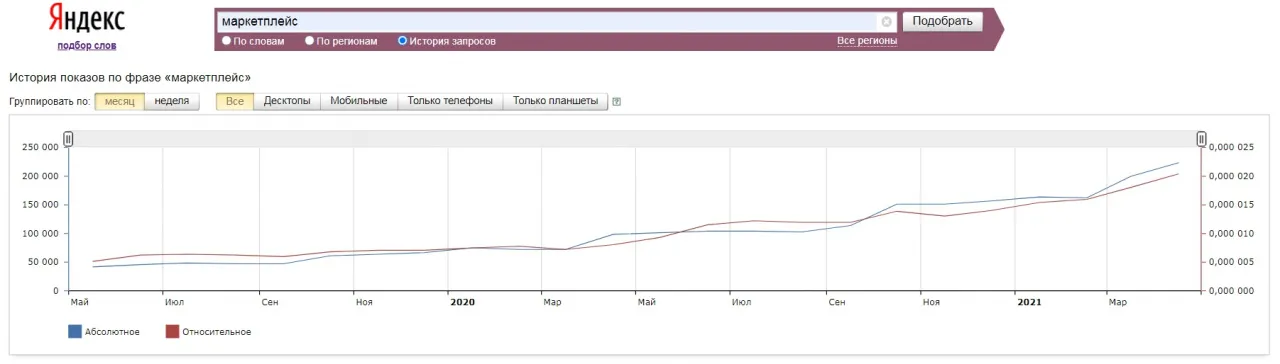Switch to the 'Мобильные' tab

(x=359, y=101)
